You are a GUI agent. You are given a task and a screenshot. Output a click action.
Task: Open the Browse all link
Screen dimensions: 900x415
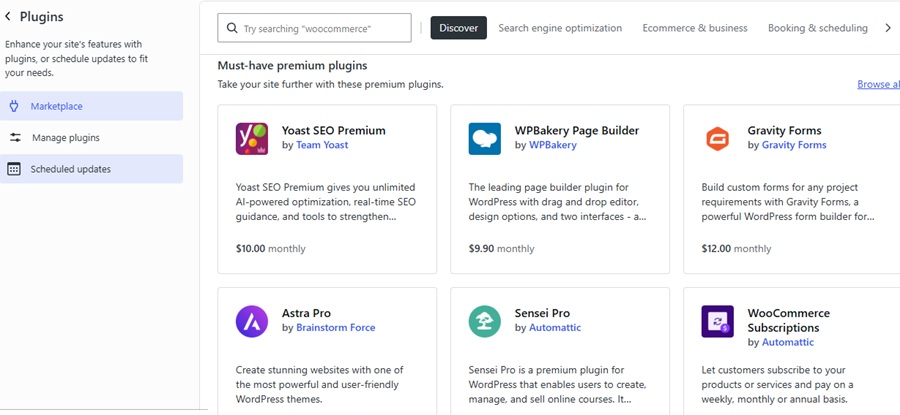click(x=878, y=84)
